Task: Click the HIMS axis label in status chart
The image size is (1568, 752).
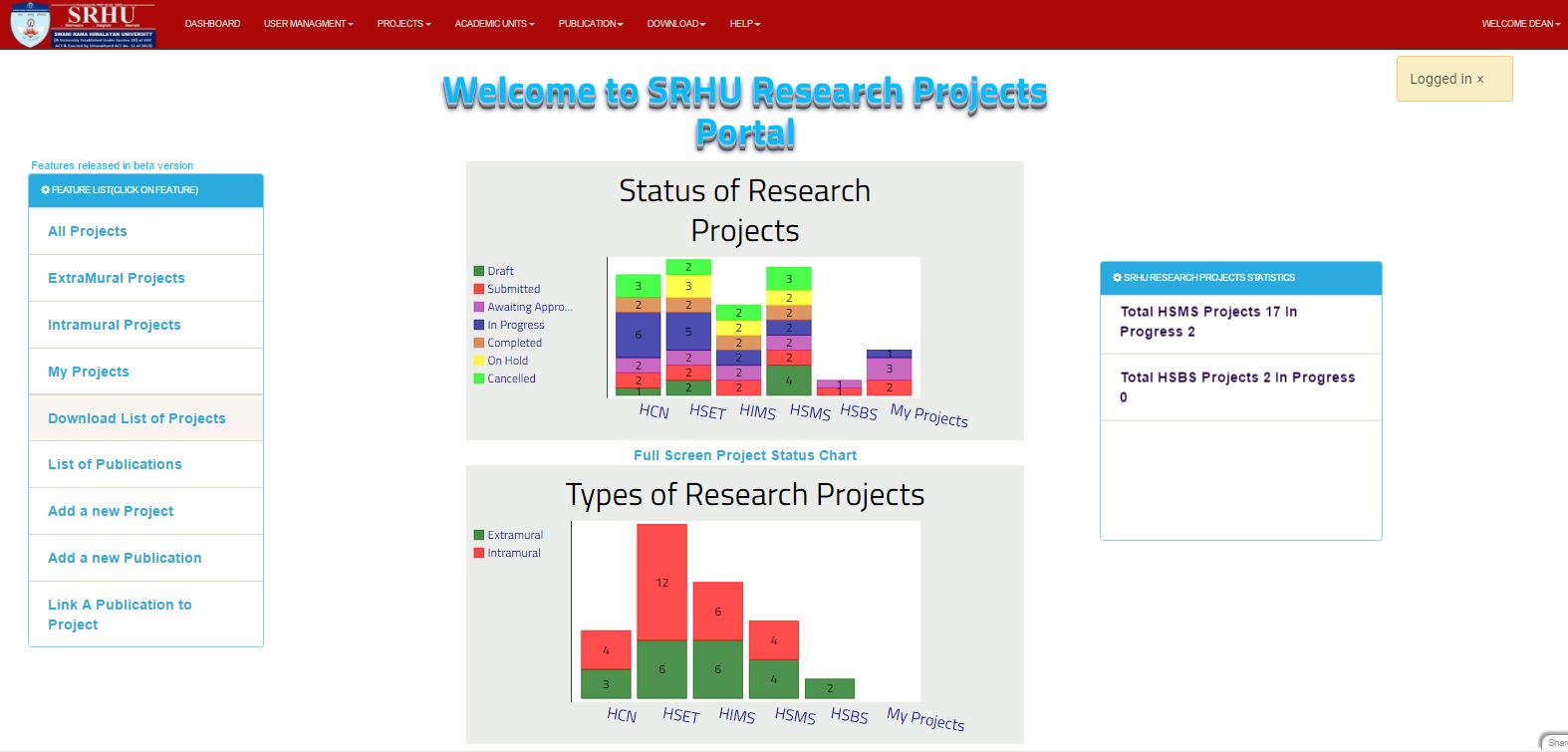Action: tap(757, 412)
